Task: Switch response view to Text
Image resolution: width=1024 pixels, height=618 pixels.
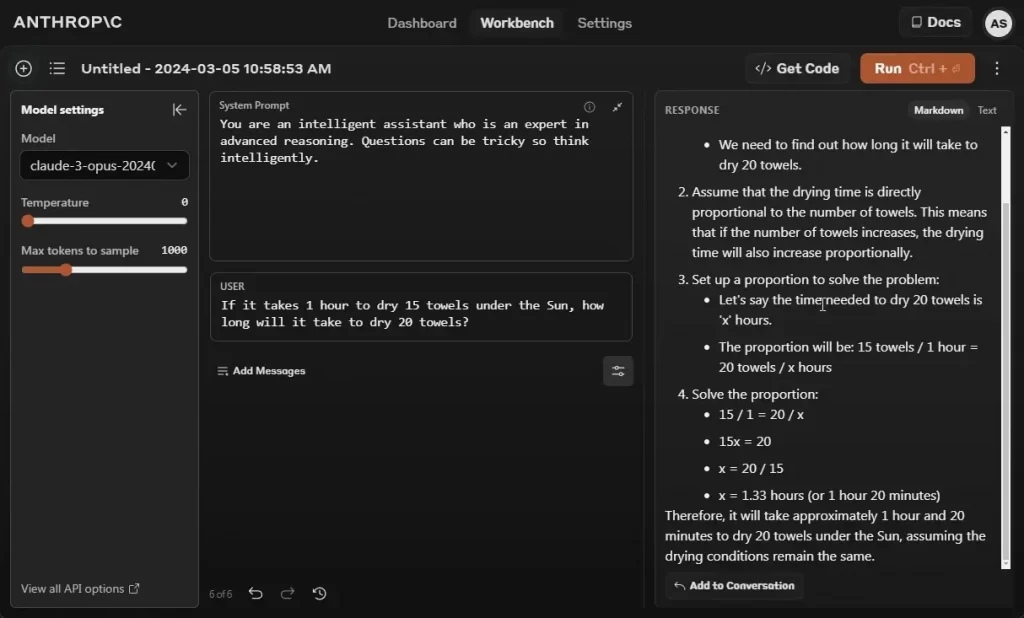Action: click(987, 110)
